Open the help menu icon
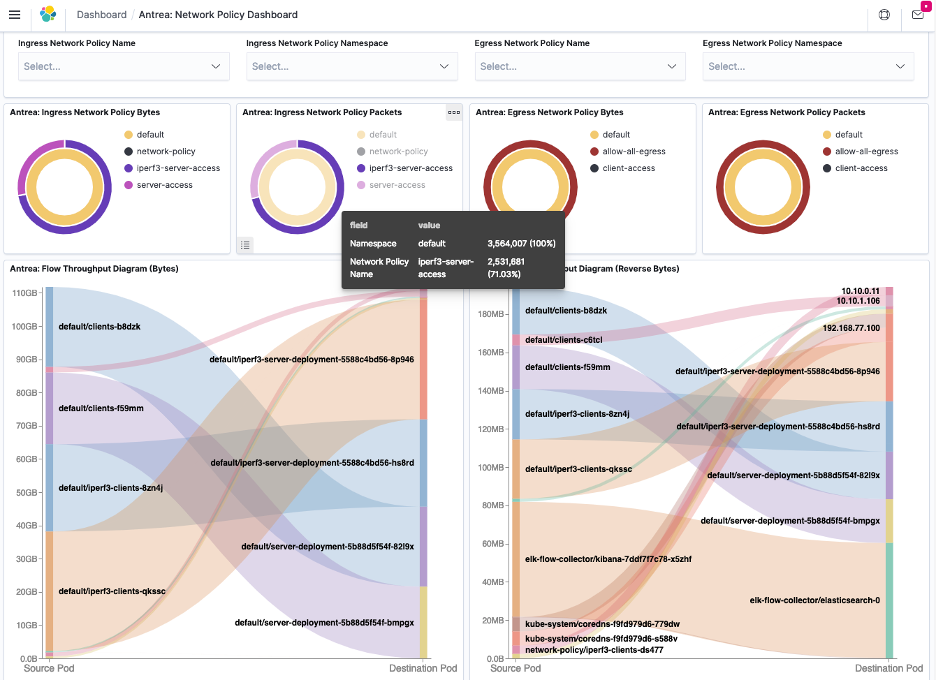This screenshot has width=936, height=680. [x=883, y=15]
